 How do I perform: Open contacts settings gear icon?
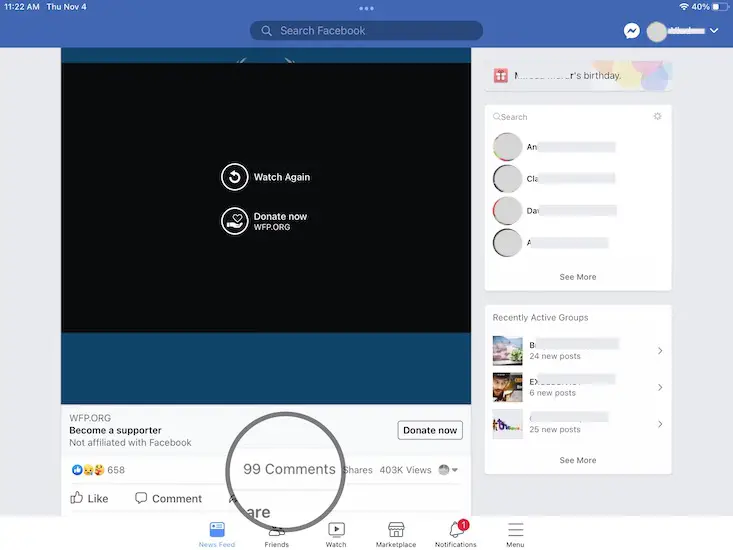(657, 117)
